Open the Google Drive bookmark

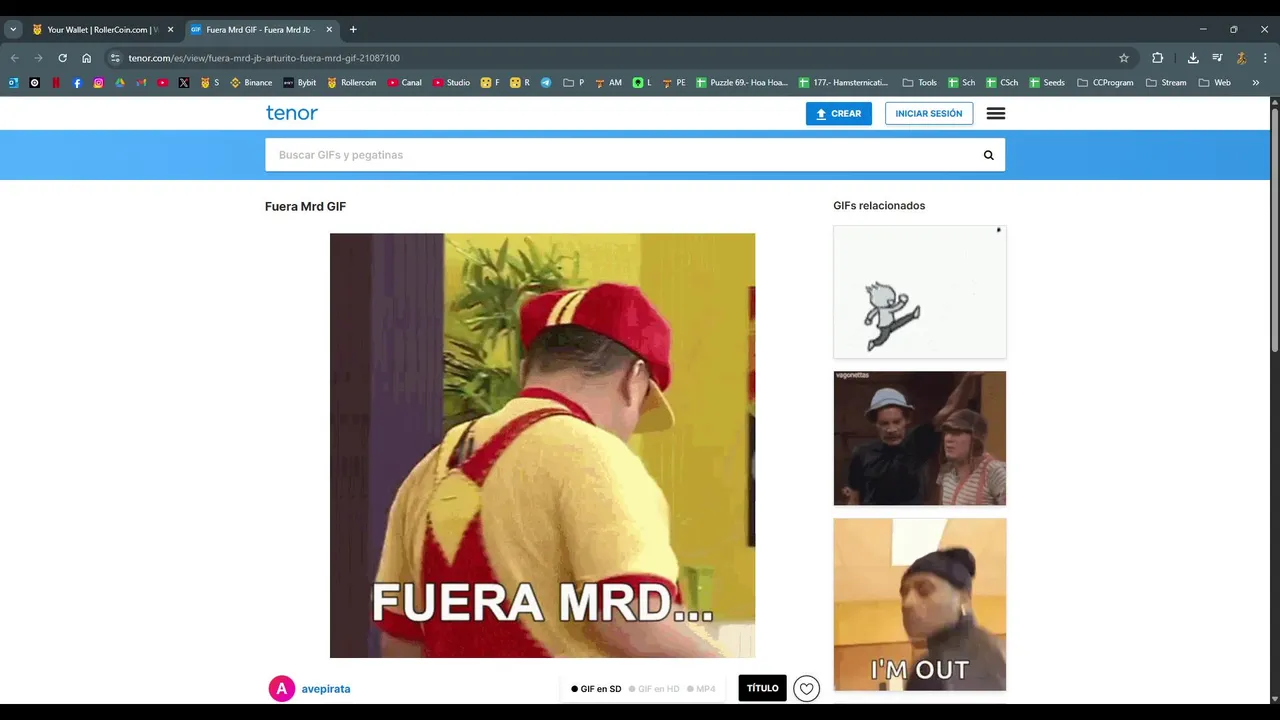[x=120, y=83]
